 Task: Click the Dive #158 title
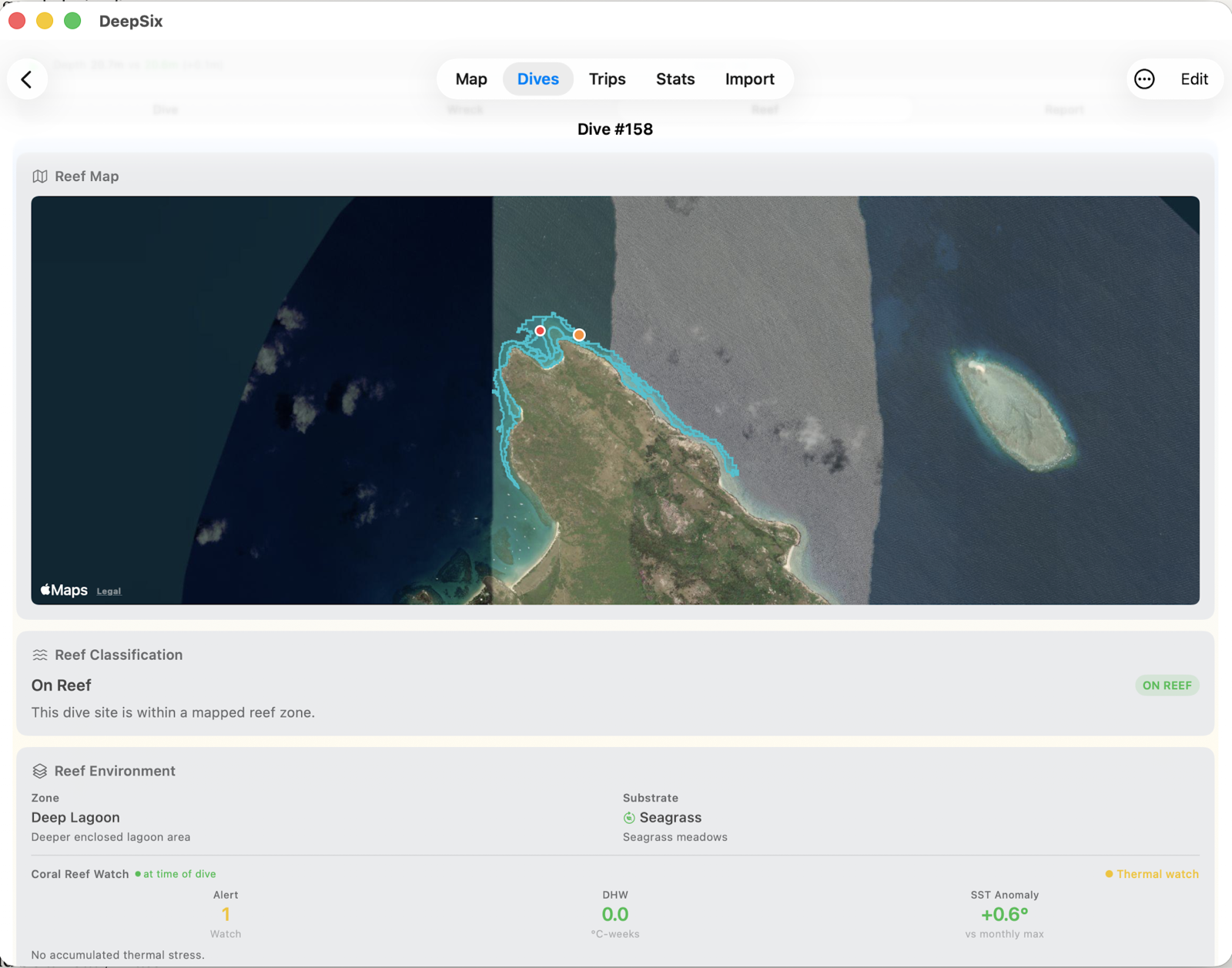(615, 129)
